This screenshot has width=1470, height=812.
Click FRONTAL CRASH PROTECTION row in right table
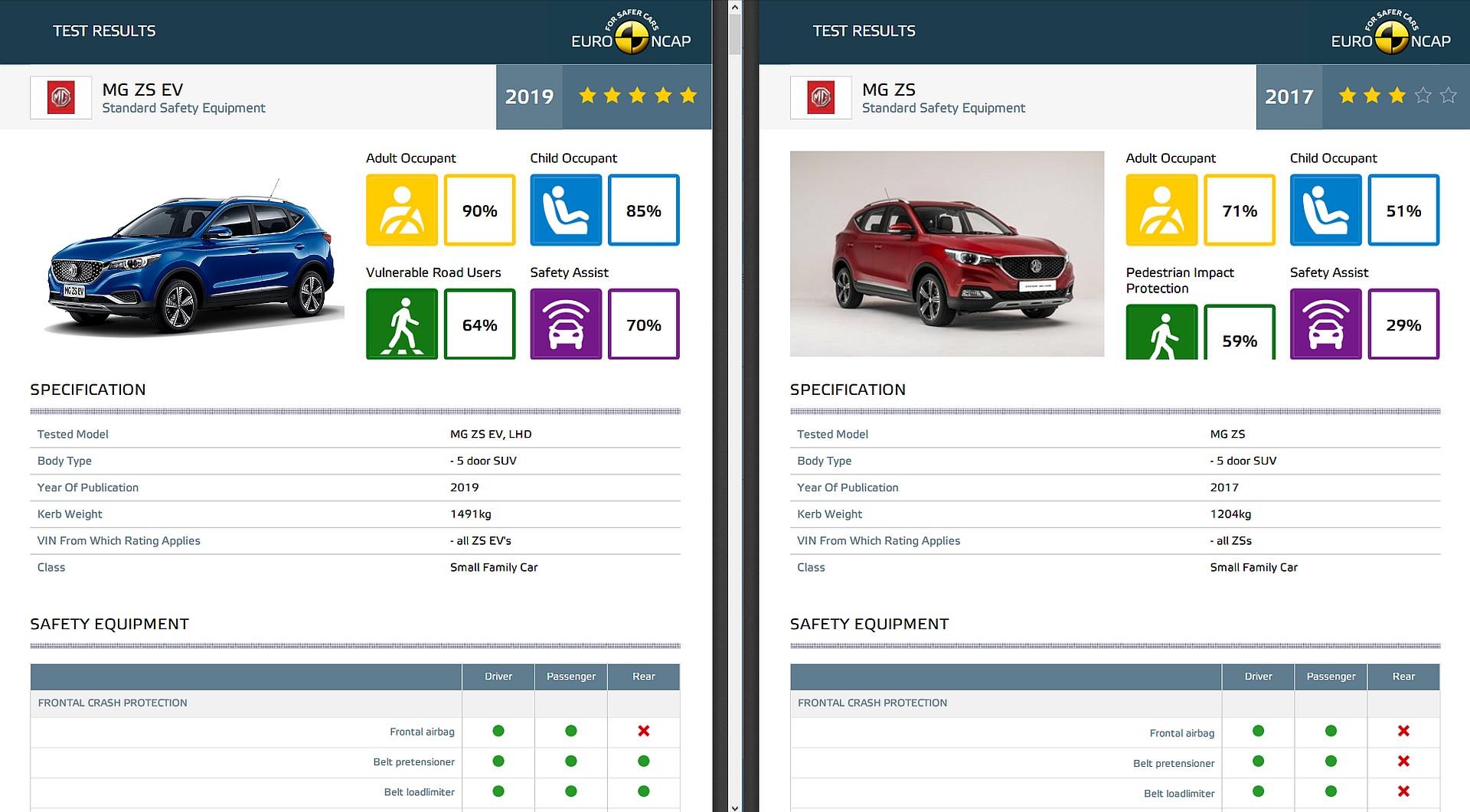[x=1115, y=703]
